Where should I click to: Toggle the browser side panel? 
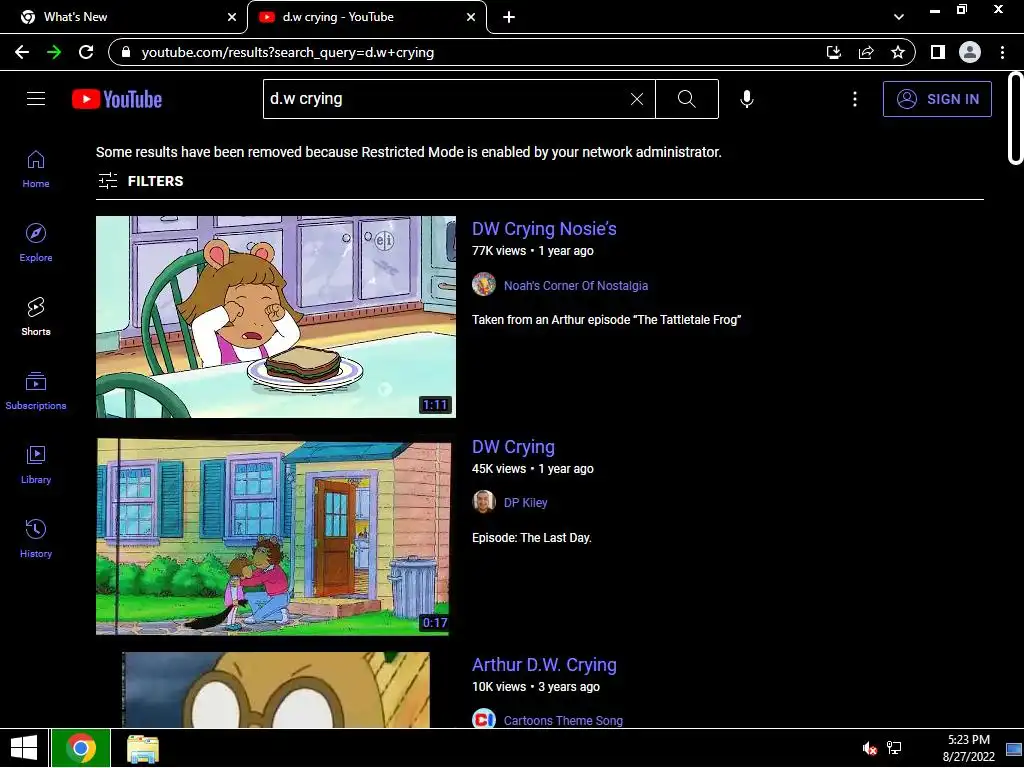coord(938,52)
